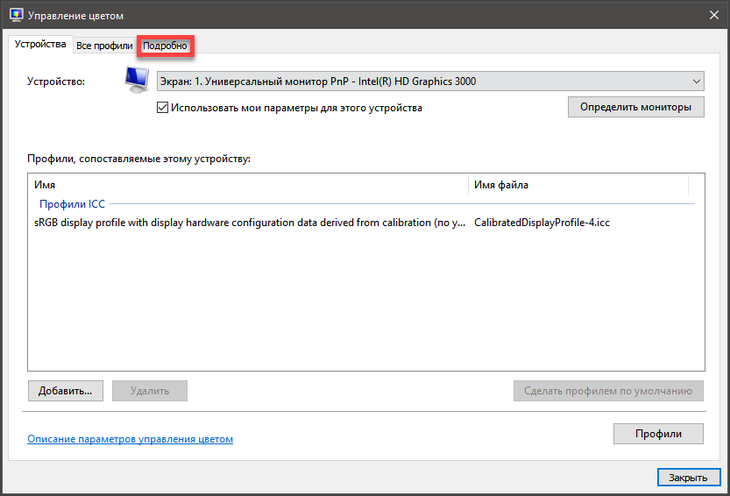730x496 pixels.
Task: Click the Профили ICC group header
Action: pyautogui.click(x=72, y=204)
